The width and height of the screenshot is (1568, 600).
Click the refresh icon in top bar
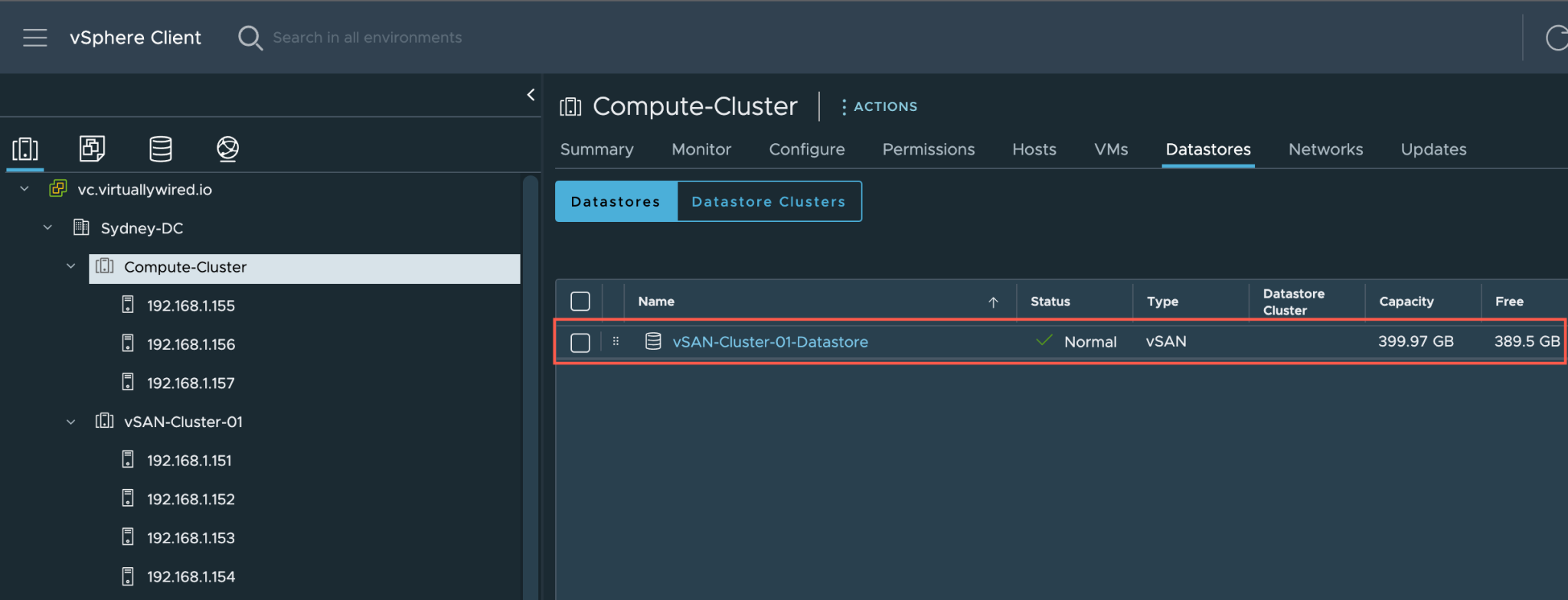1557,37
